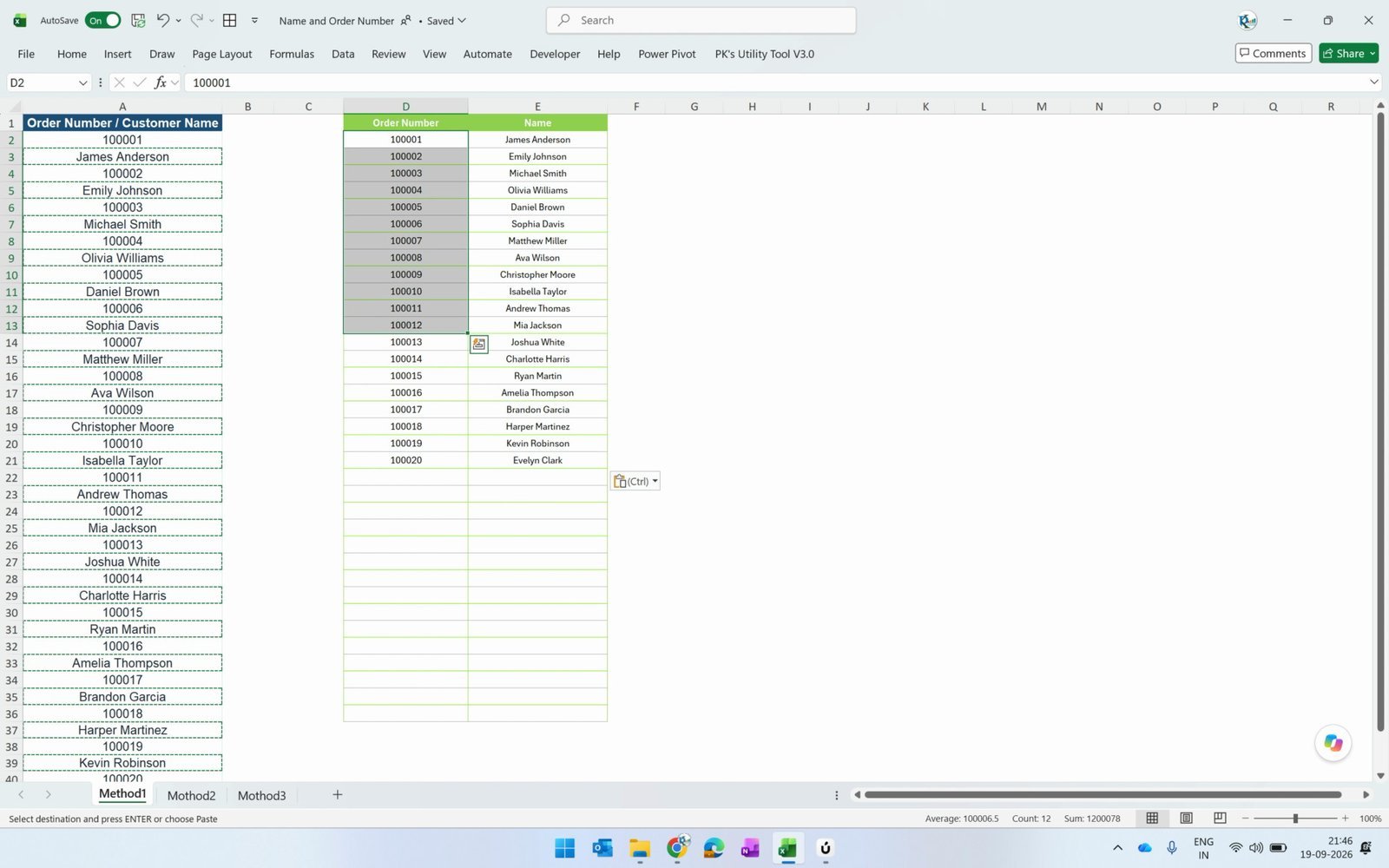The height and width of the screenshot is (868, 1389).
Task: Click the formula bar Cancel X icon
Action: 119,82
